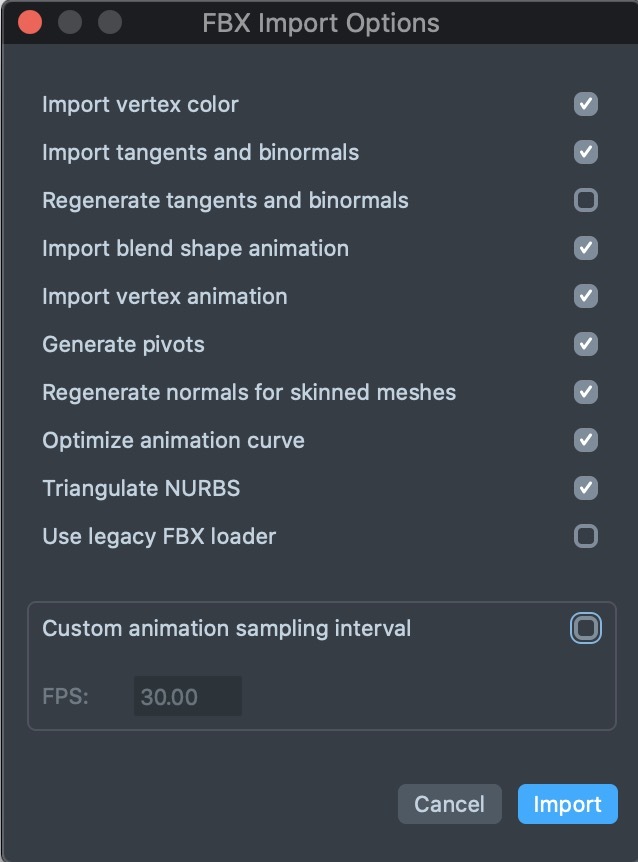Toggle Import blend shape animation checkbox
Screen dimensions: 638x862
coord(586,248)
